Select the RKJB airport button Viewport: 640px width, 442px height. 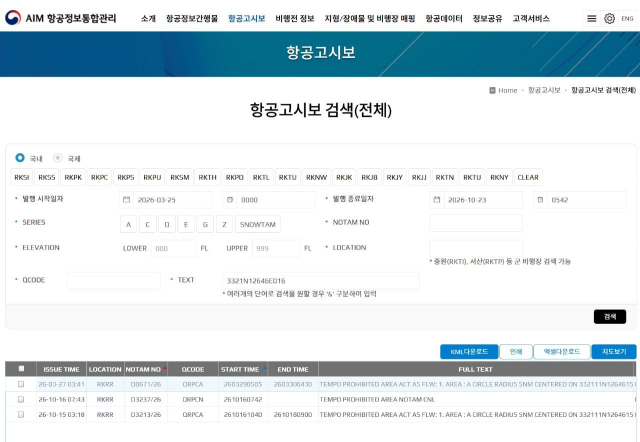point(369,177)
